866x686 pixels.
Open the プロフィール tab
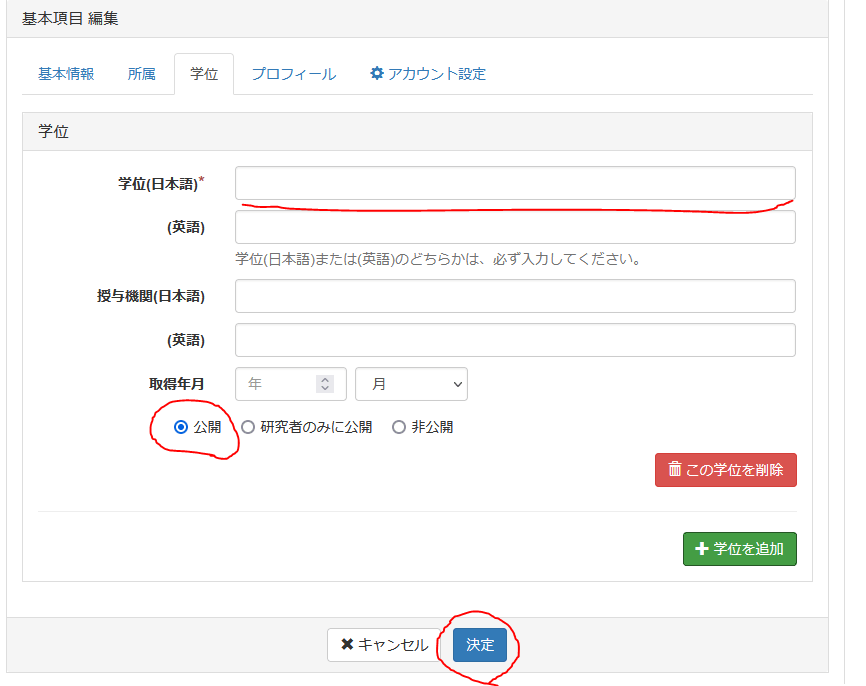[x=293, y=74]
